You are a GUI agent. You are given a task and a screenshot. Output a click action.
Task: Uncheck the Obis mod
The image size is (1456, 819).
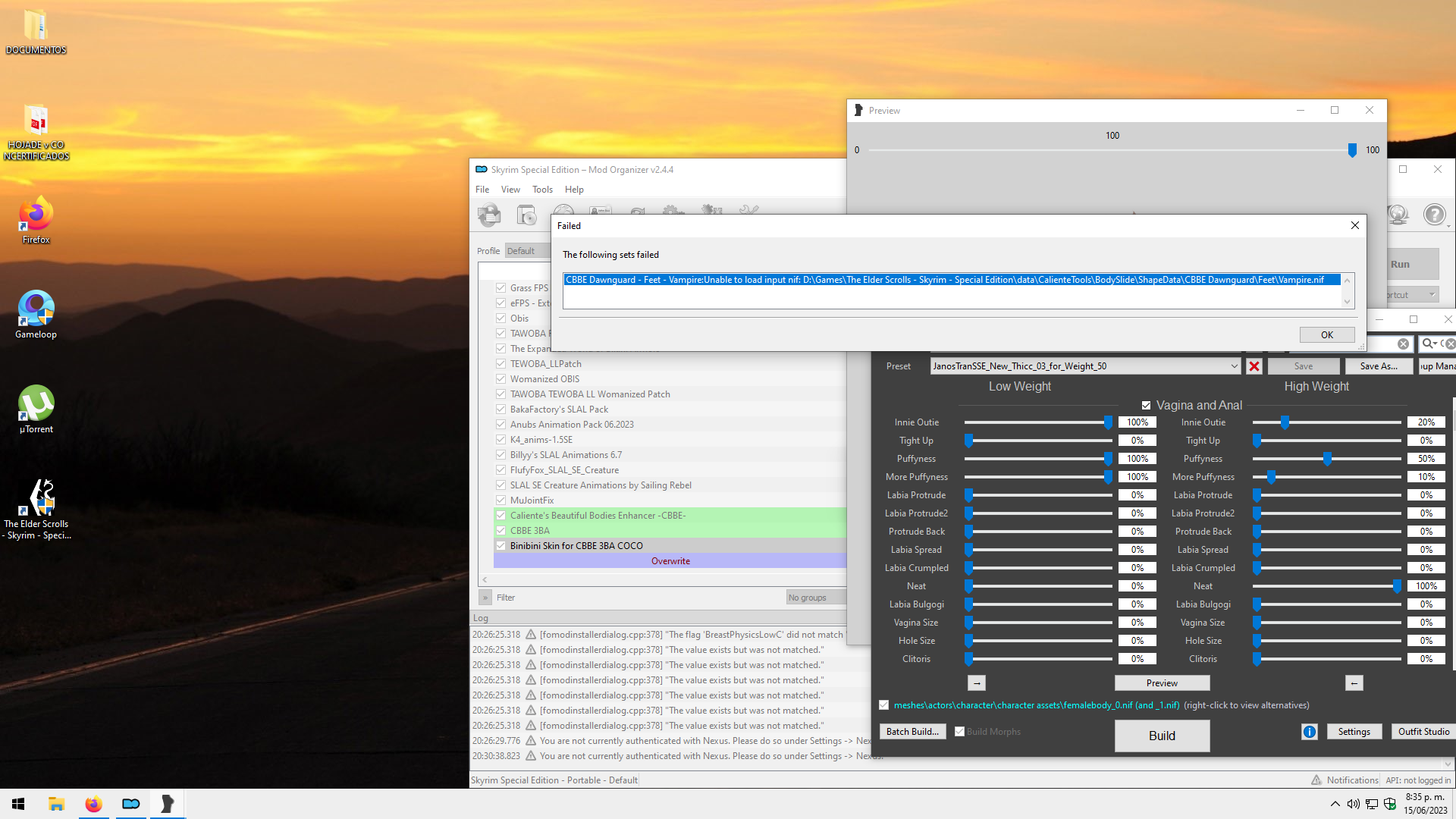[x=501, y=318]
